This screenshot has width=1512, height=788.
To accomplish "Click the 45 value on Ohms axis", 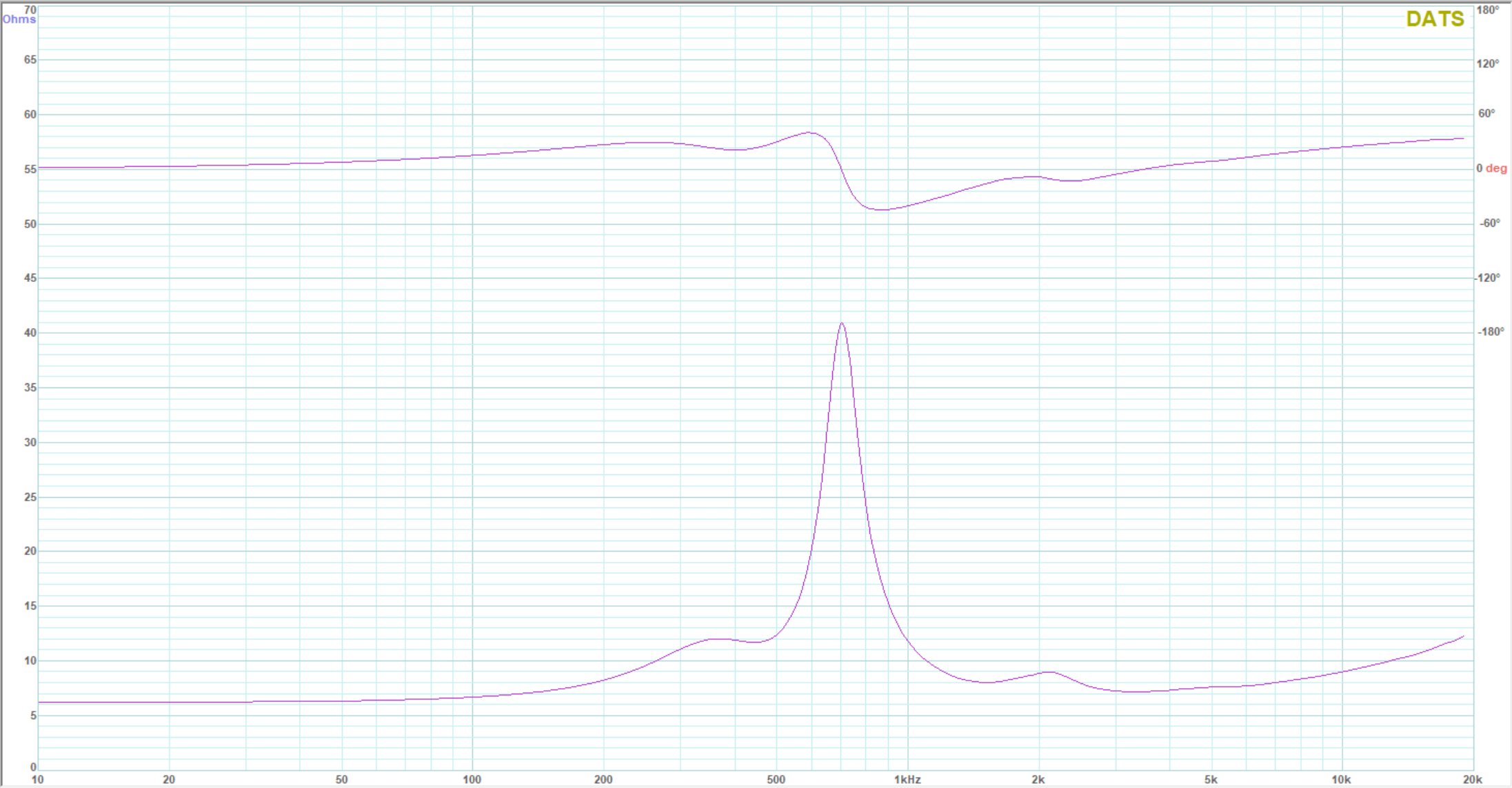I will pos(30,279).
